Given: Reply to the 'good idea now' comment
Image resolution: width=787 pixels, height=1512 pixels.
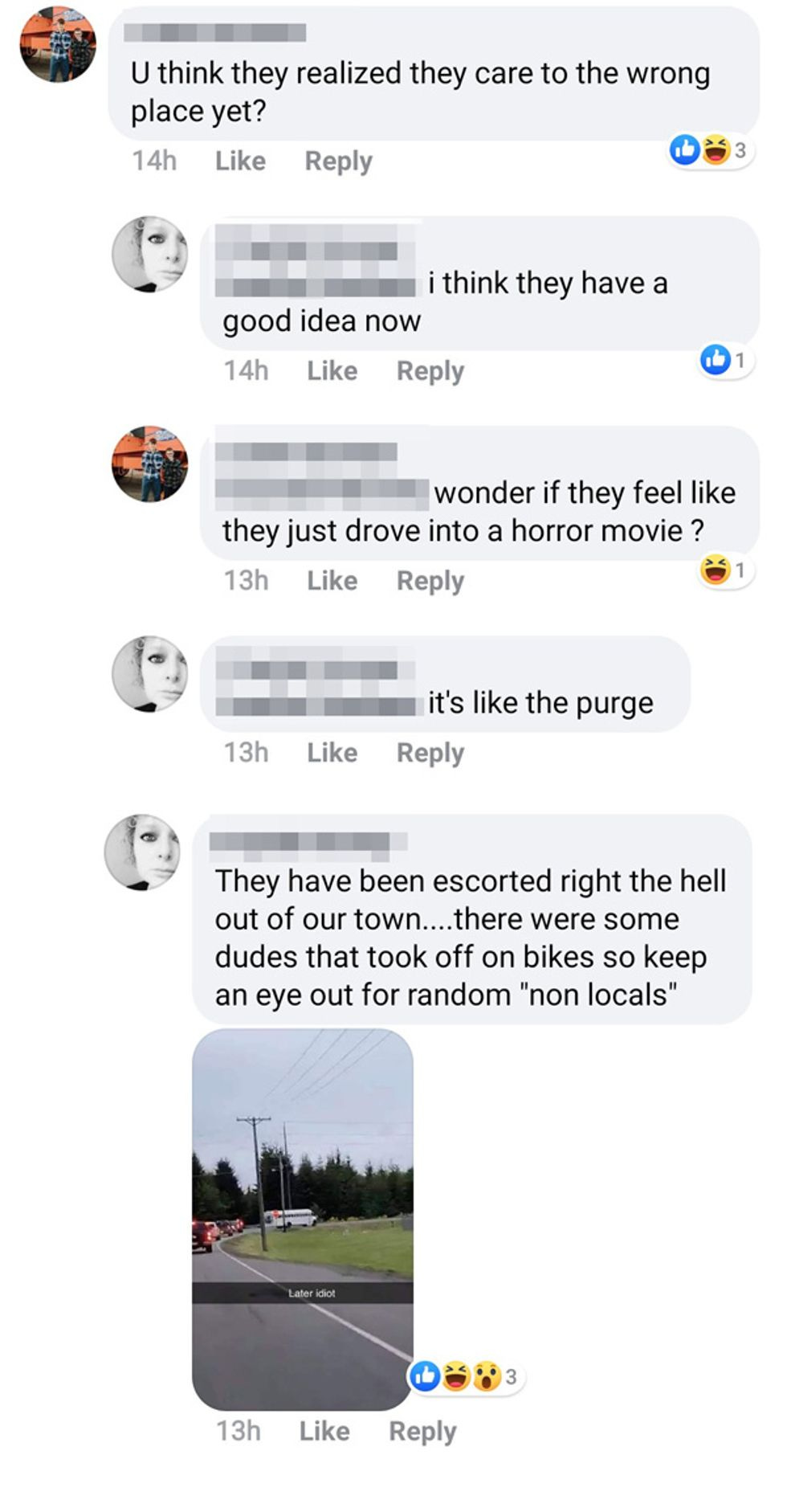Looking at the screenshot, I should (x=430, y=371).
